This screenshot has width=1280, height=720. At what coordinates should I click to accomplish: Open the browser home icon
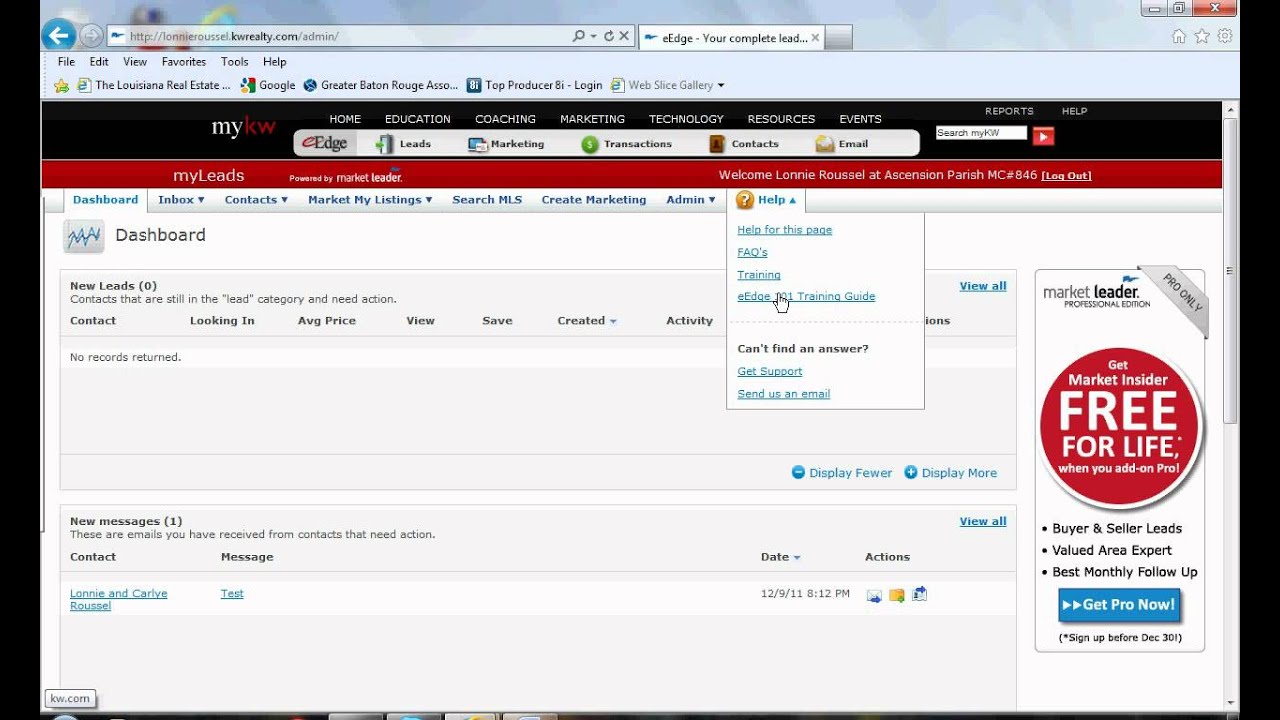coord(1178,36)
